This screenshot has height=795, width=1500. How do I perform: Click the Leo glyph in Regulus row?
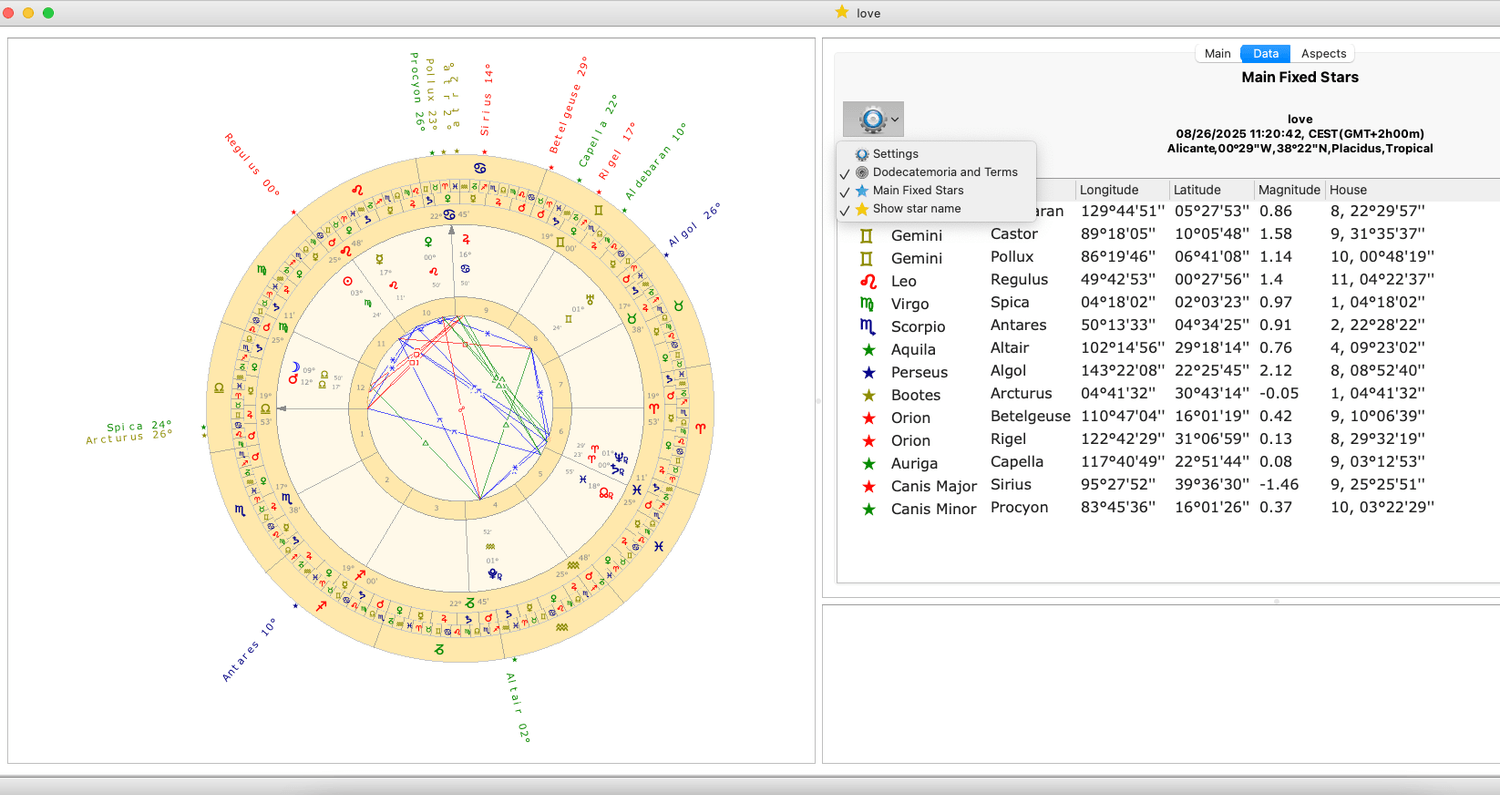pyautogui.click(x=868, y=281)
